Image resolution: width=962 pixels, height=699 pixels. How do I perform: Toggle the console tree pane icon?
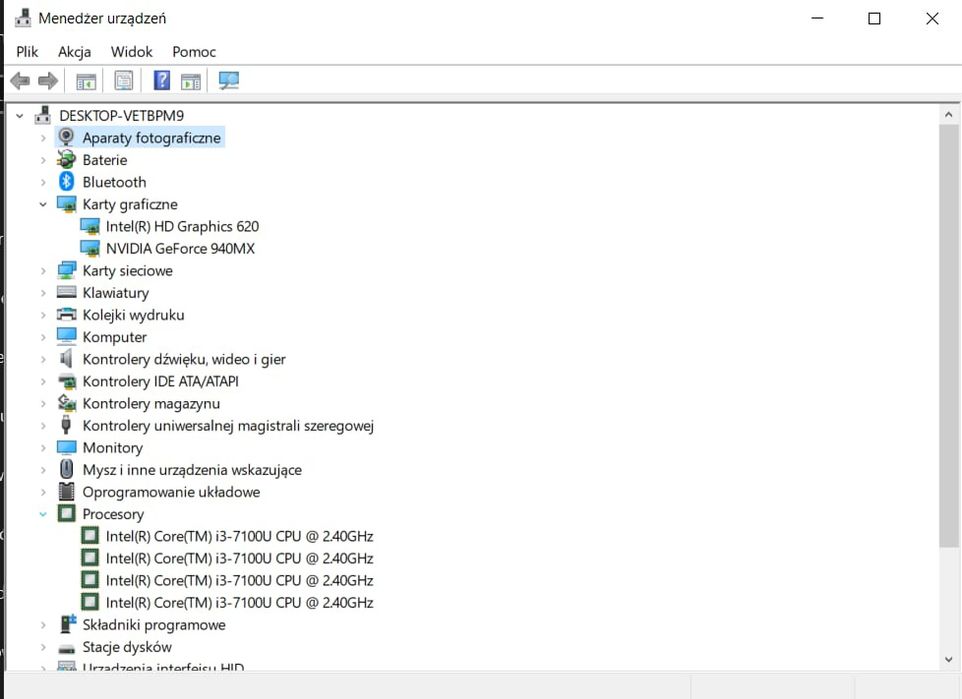[86, 81]
